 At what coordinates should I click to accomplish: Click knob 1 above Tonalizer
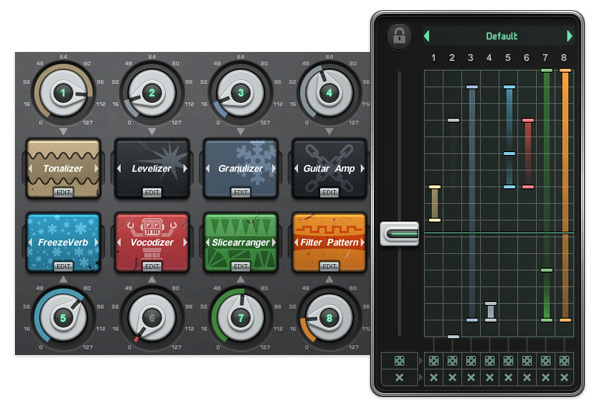tap(63, 93)
